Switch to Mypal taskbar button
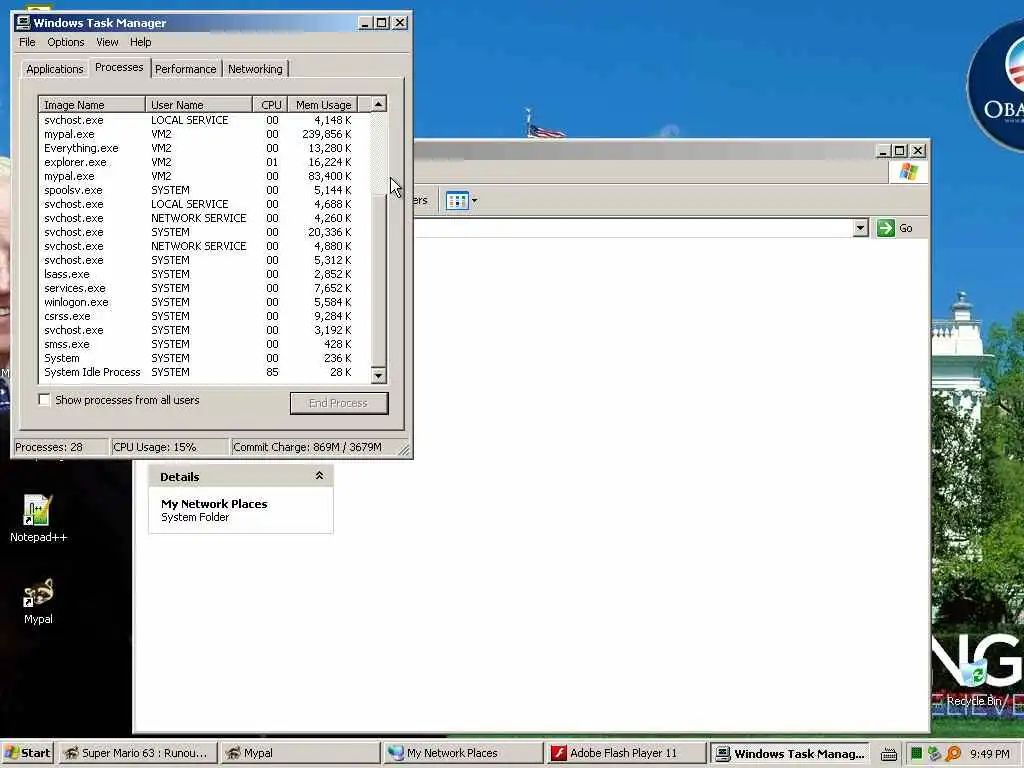The image size is (1024, 768). 300,753
